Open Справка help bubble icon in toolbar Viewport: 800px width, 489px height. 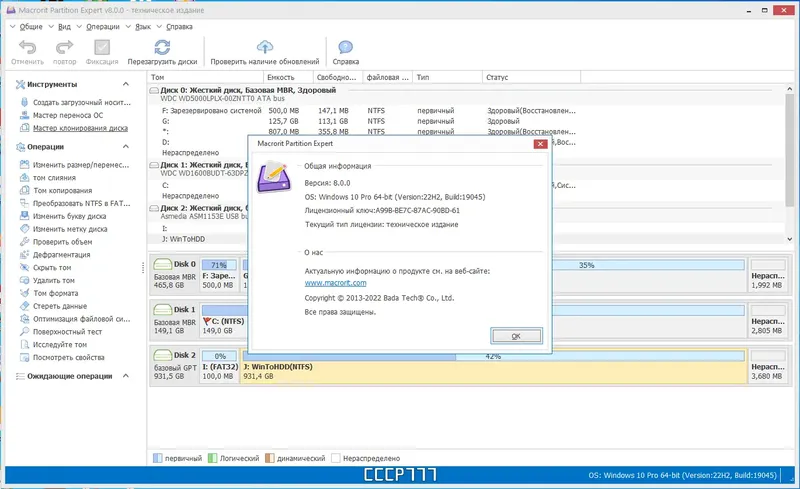(345, 47)
